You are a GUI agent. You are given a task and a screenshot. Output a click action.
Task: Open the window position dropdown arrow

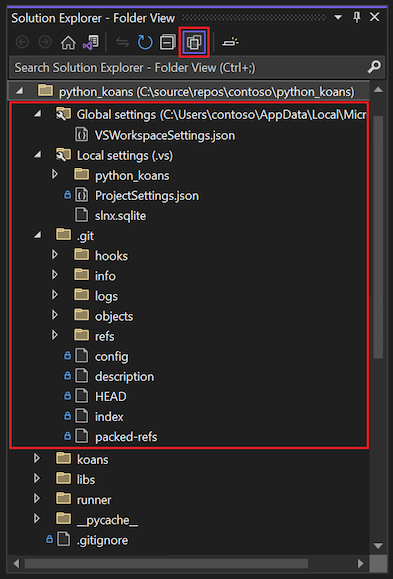click(338, 18)
